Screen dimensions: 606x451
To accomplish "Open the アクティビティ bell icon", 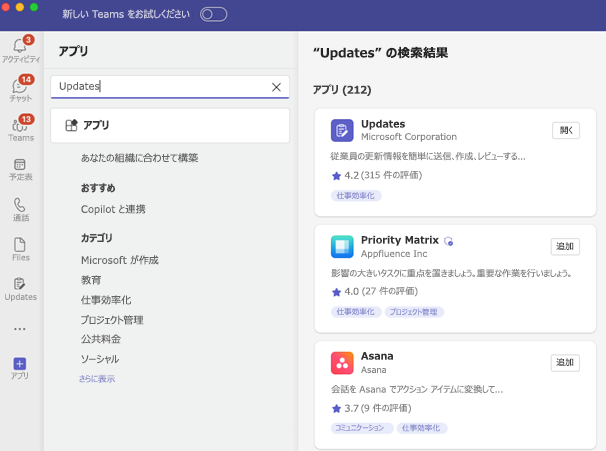I will (20, 46).
